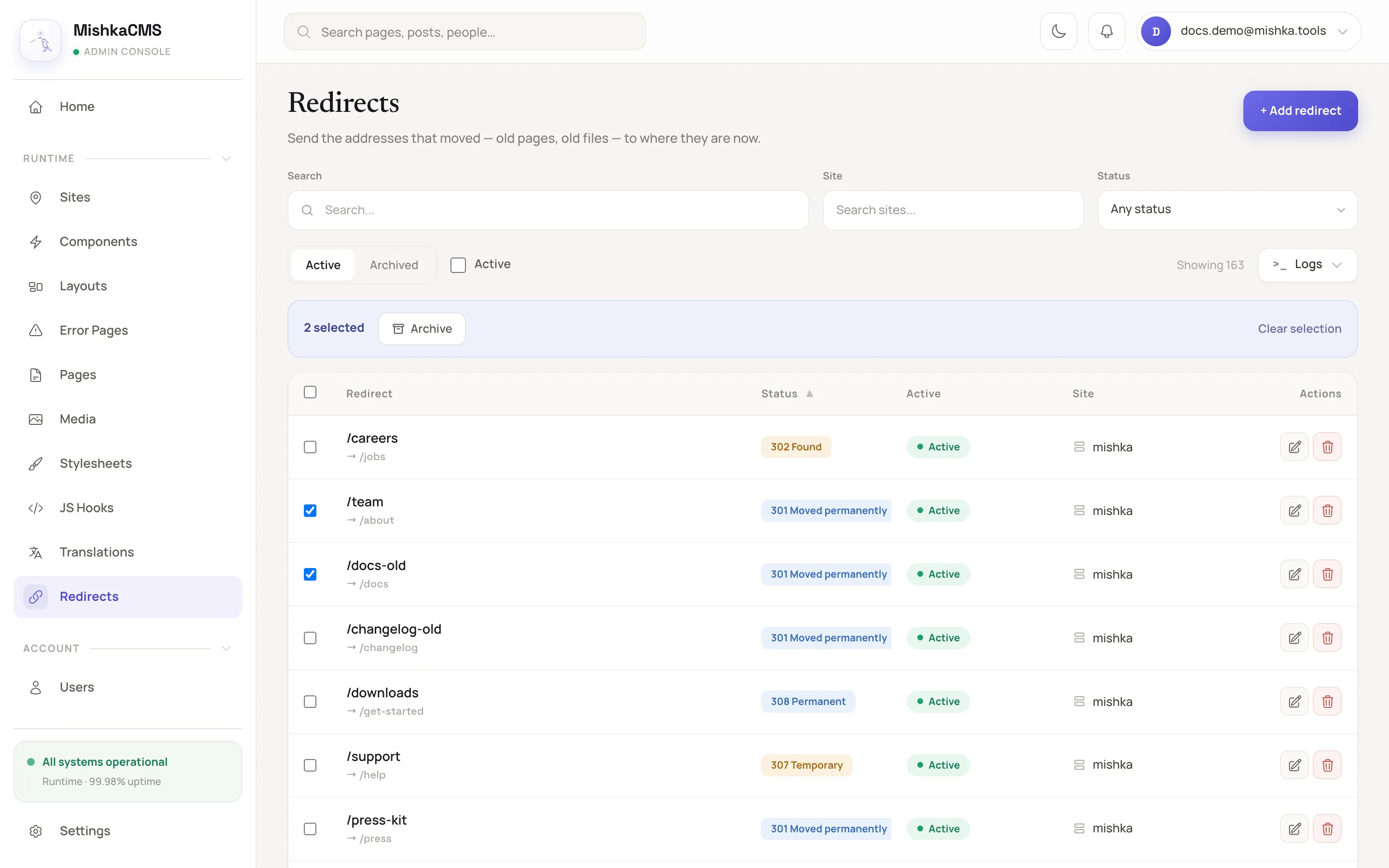
Task: Delete the /press-kit redirect
Action: [1328, 829]
